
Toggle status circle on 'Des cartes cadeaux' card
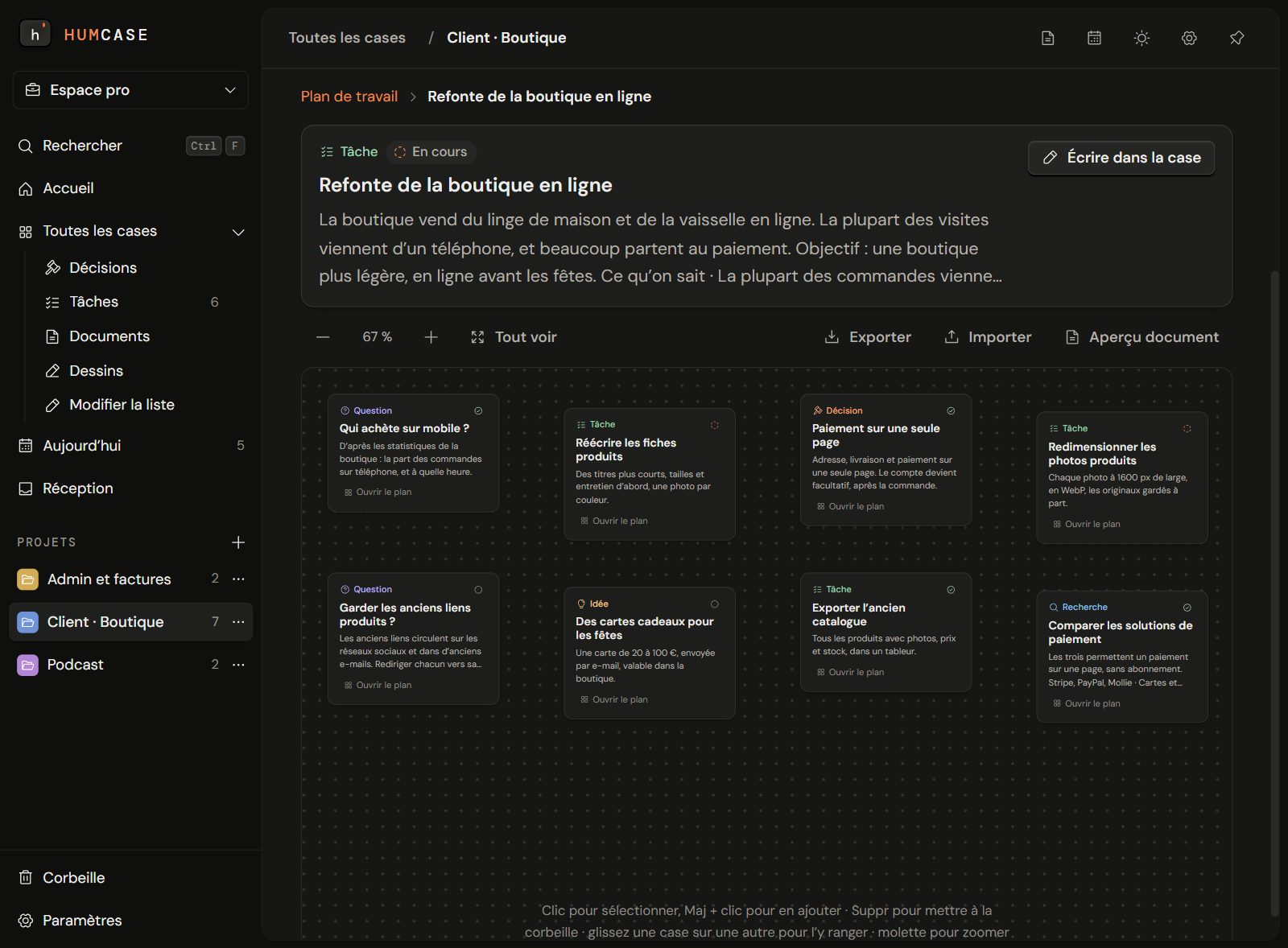point(714,604)
